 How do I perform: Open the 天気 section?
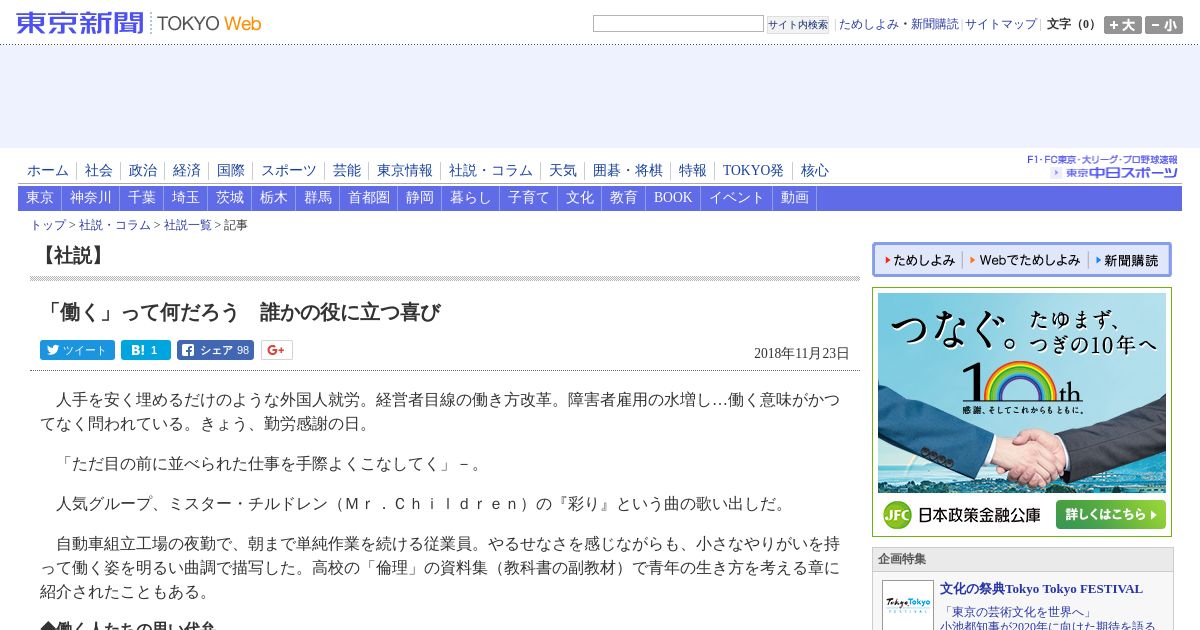click(563, 171)
